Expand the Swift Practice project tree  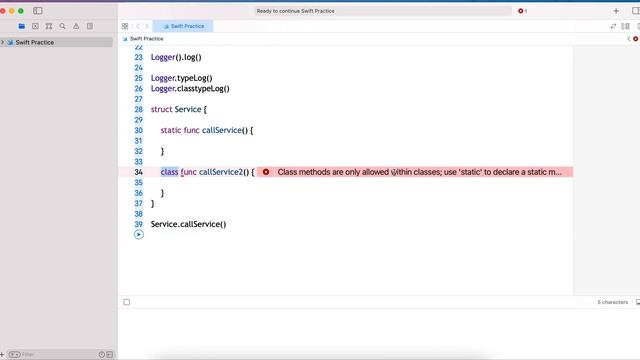pos(3,42)
